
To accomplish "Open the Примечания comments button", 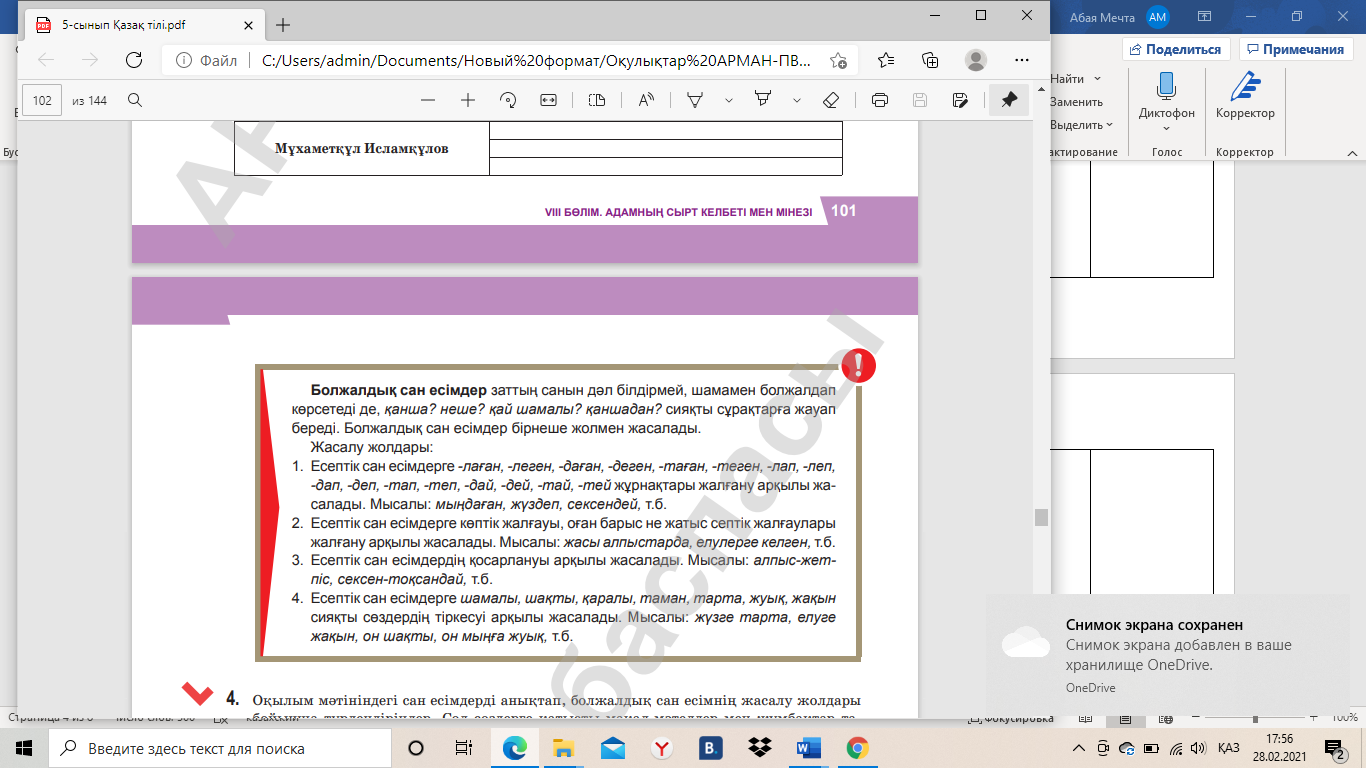I will tap(1295, 49).
